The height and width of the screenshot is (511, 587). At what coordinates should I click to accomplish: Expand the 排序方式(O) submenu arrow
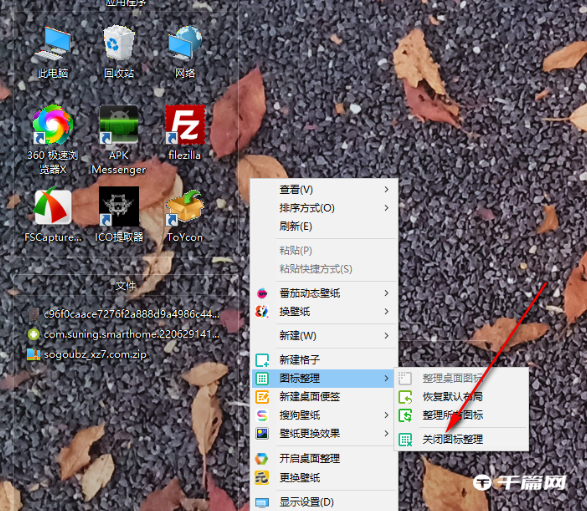[x=386, y=208]
